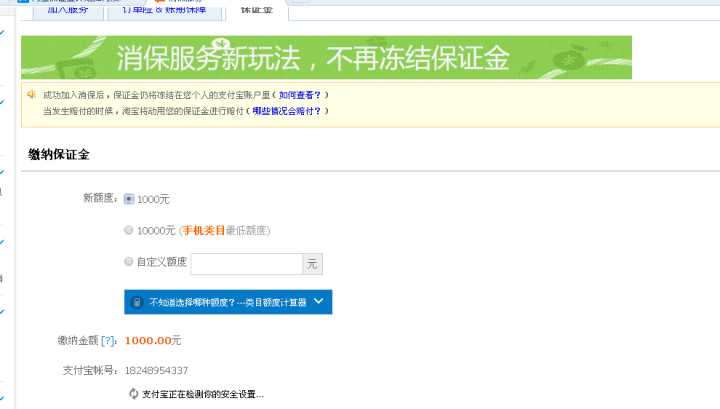
Task: Click the calculator icon on blue bar
Action: tap(137, 302)
